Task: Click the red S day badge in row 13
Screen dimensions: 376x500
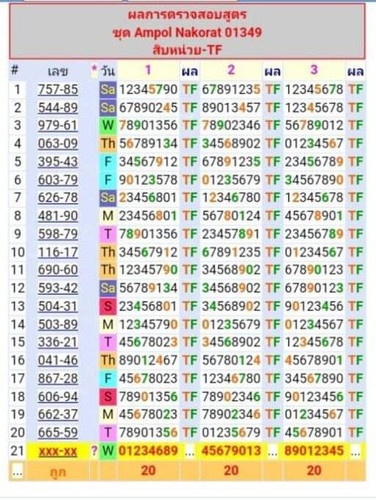Action: pyautogui.click(x=108, y=306)
